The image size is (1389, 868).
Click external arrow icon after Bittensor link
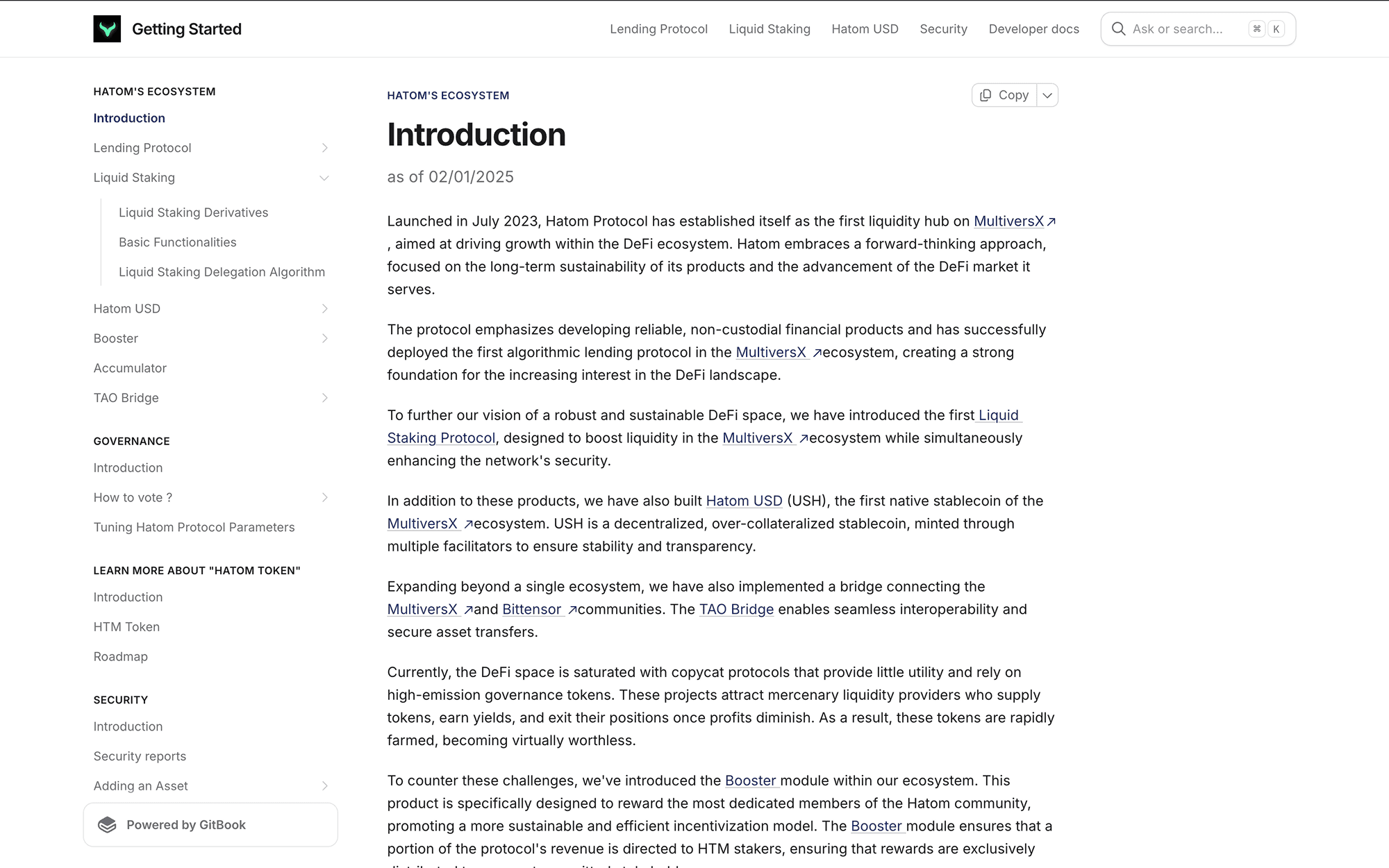click(x=572, y=610)
